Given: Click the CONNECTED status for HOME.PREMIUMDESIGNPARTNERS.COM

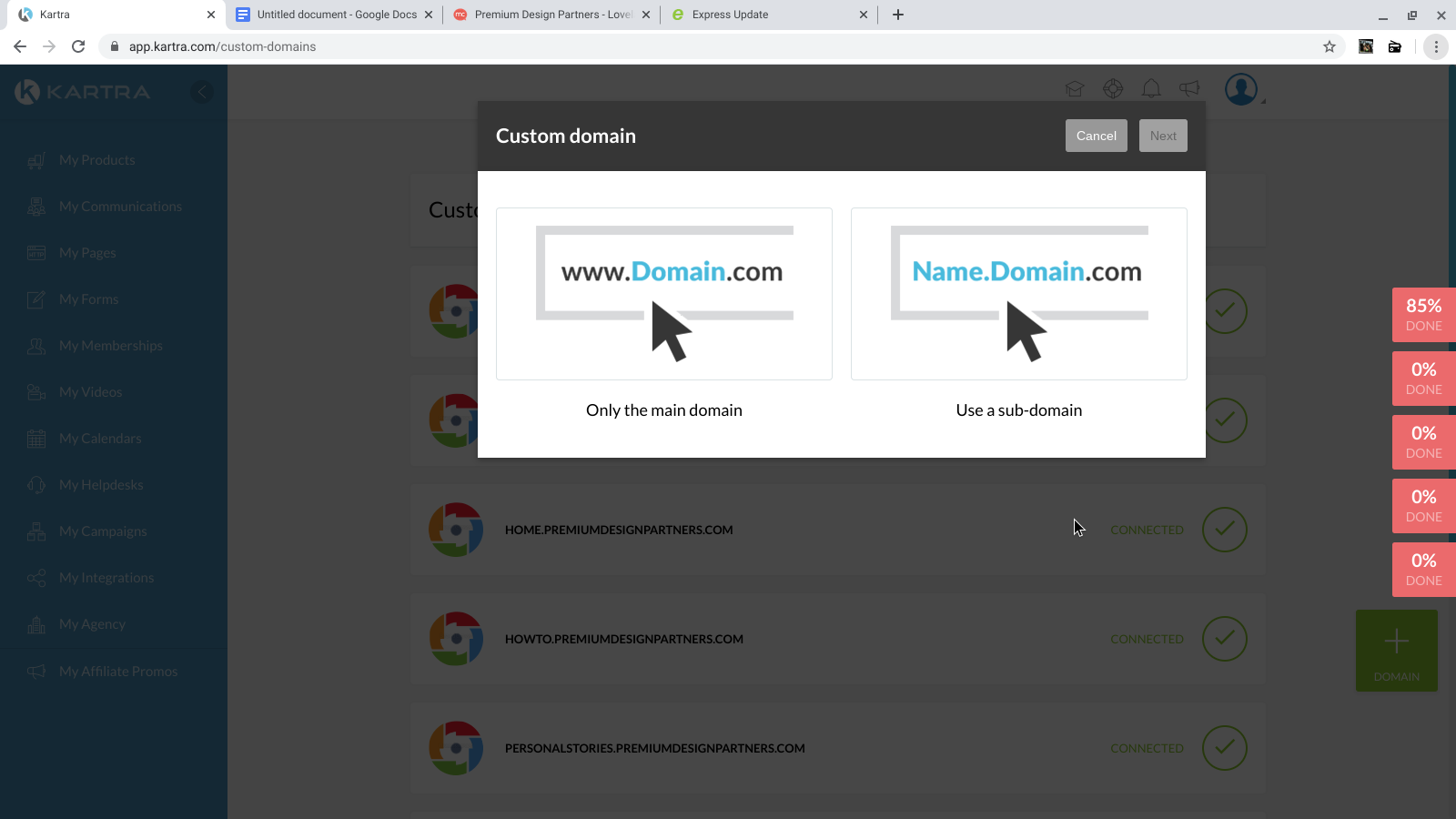Looking at the screenshot, I should (1147, 530).
